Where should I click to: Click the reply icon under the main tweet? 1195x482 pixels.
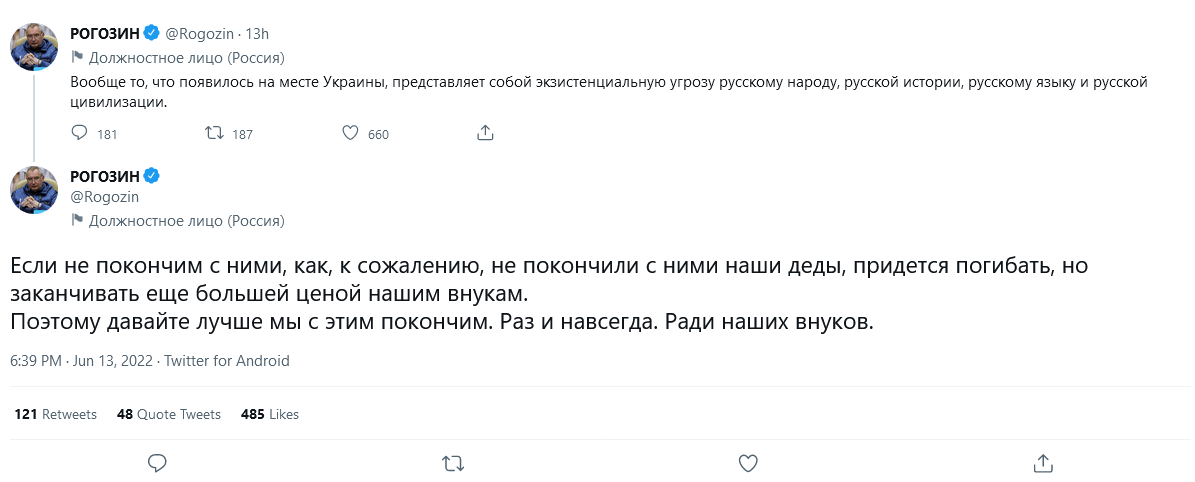coord(156,463)
